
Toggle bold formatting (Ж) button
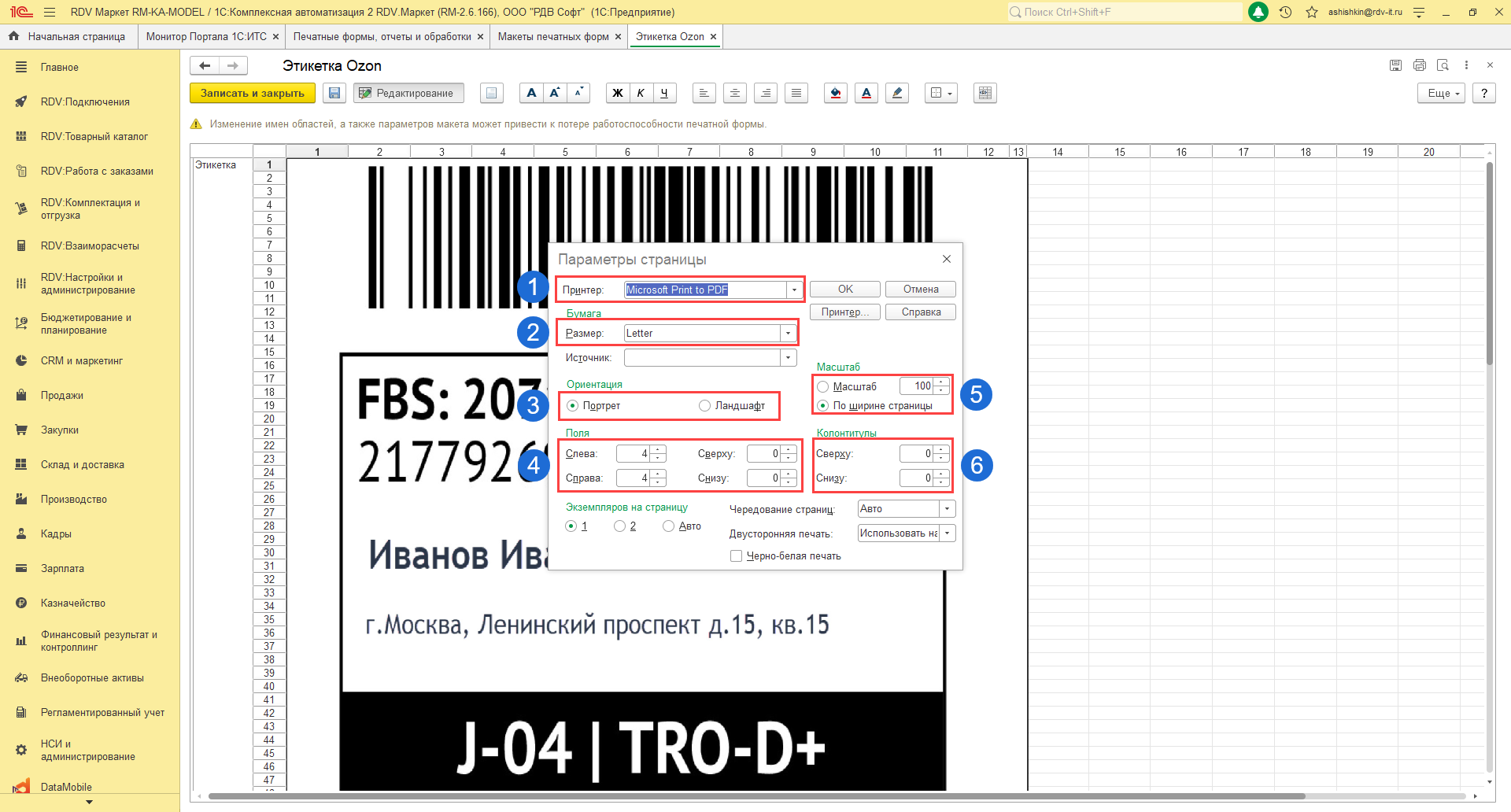coord(618,93)
